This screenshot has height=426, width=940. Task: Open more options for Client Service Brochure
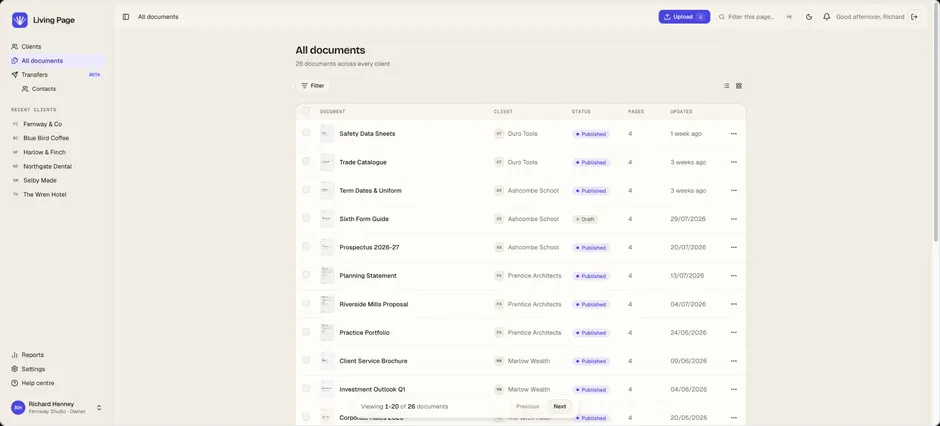click(734, 361)
